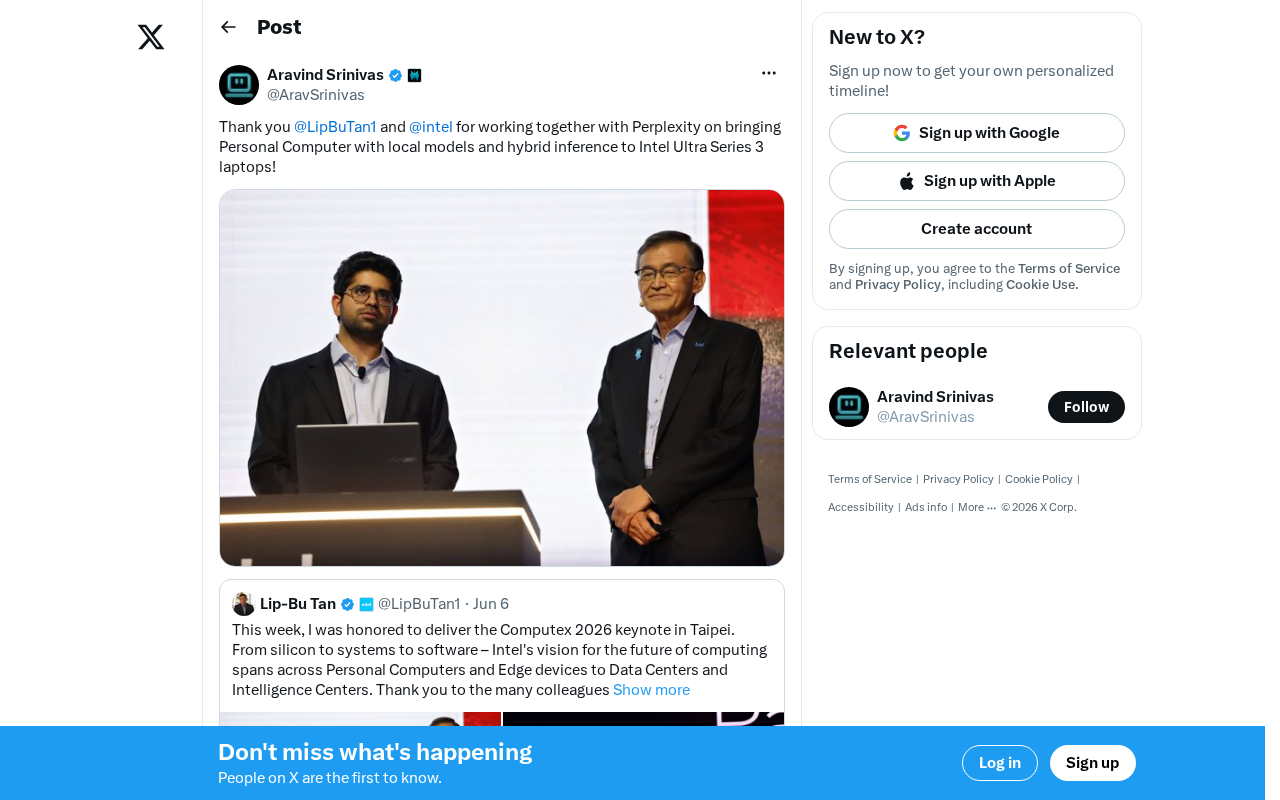Sign up with Apple
The image size is (1280, 800).
tap(977, 181)
